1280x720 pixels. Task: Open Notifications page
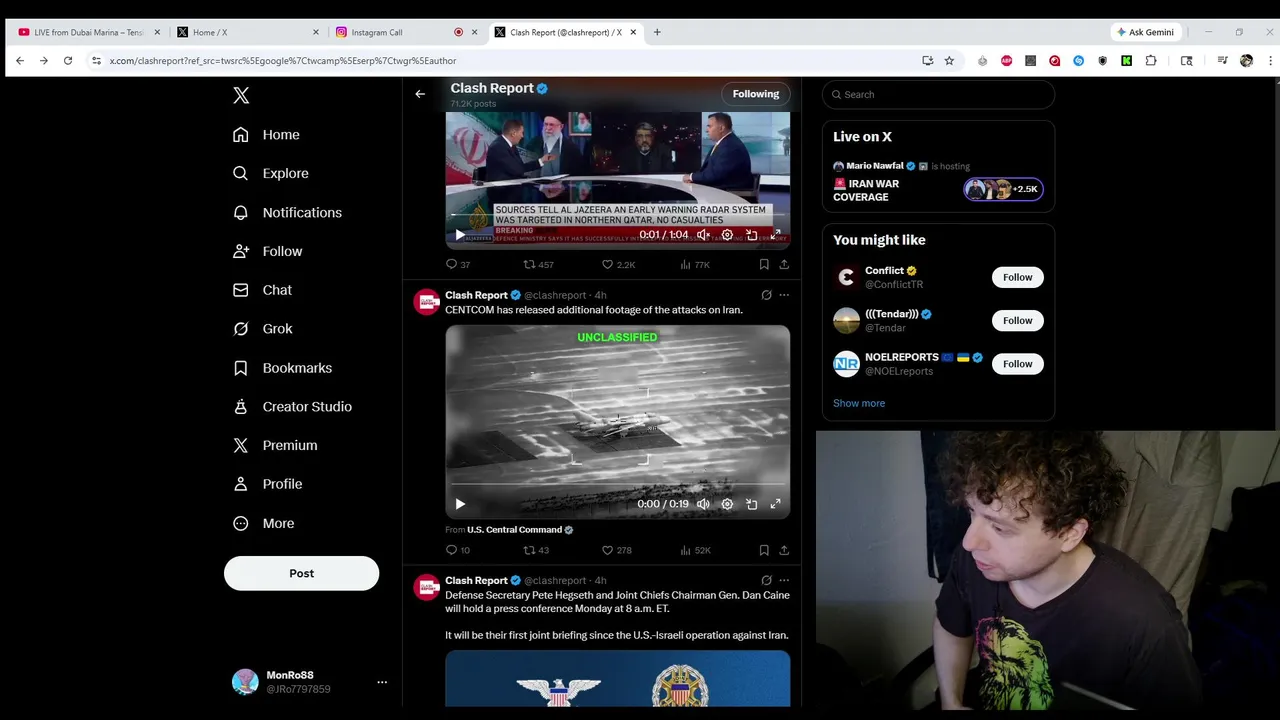click(x=287, y=212)
